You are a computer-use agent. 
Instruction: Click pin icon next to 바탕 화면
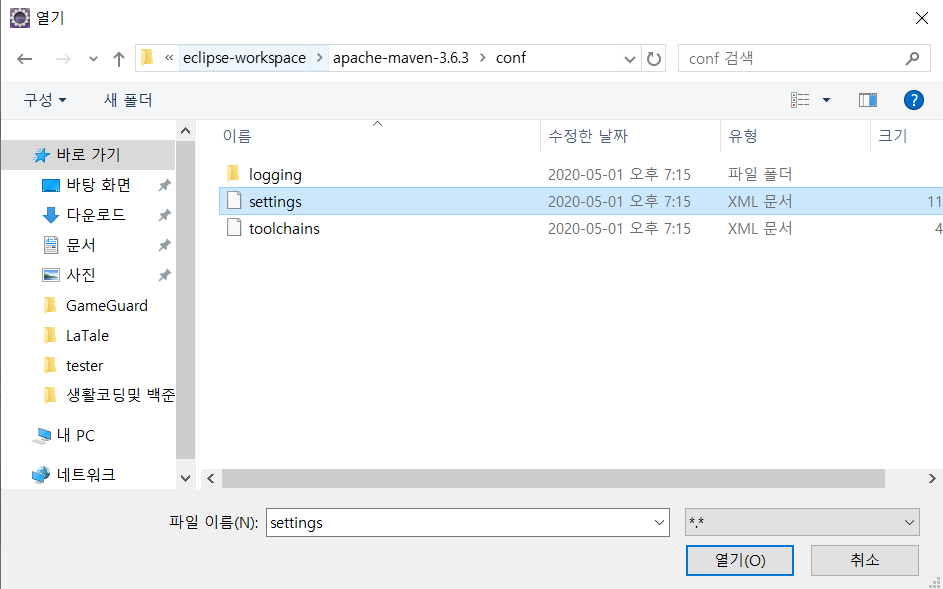coord(164,185)
